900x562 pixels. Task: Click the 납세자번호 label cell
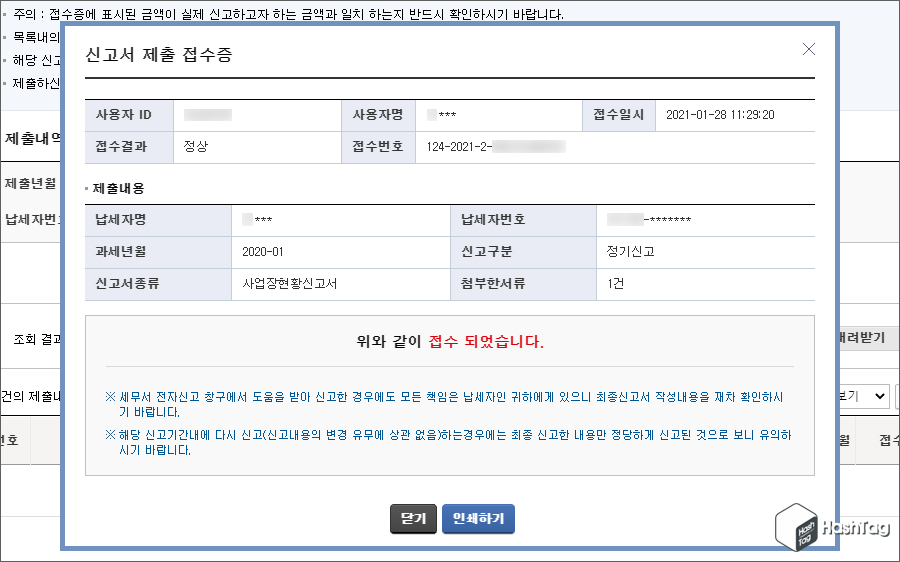[523, 220]
